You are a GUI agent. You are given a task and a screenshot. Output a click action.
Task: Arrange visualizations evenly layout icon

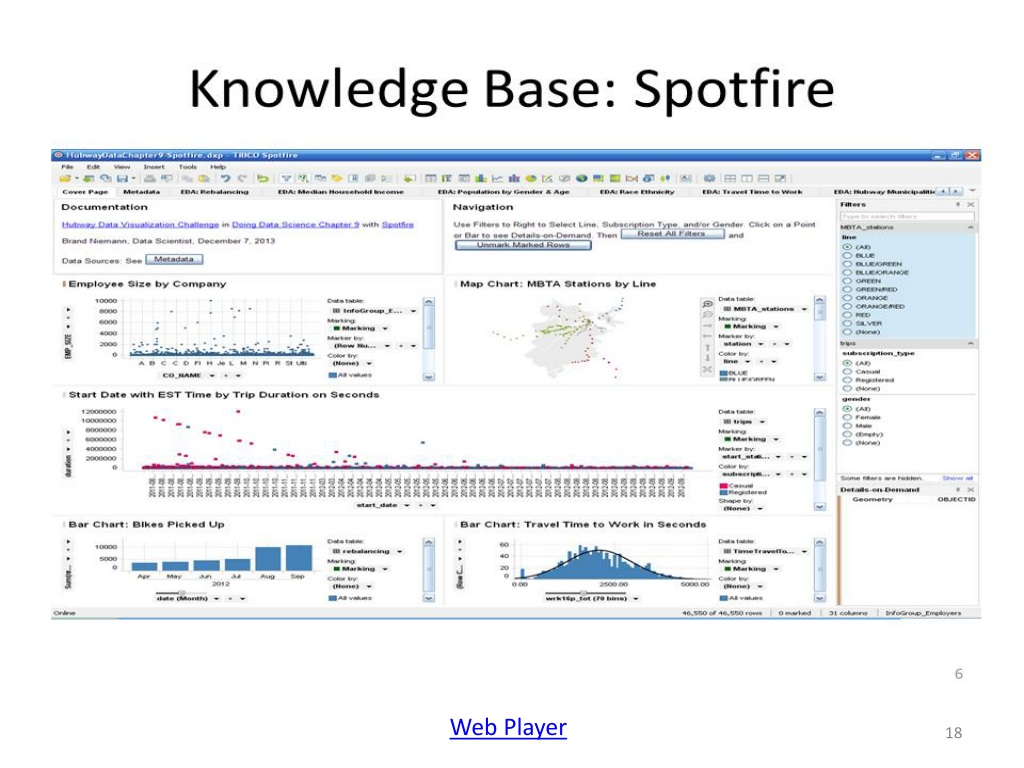coord(729,178)
